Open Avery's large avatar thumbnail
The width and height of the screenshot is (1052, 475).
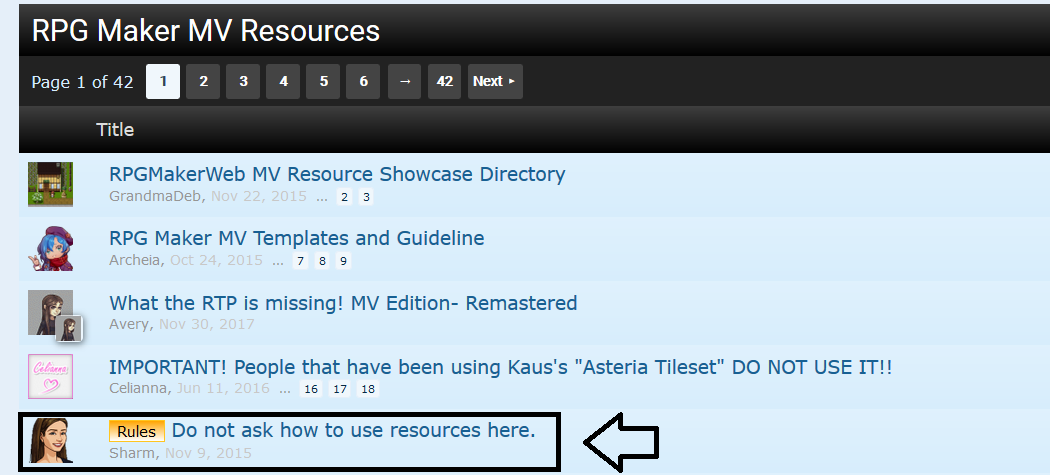coord(50,313)
